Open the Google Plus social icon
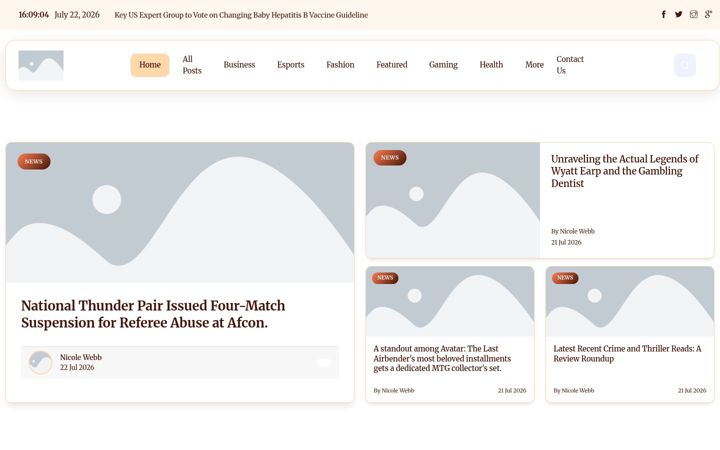 point(709,14)
